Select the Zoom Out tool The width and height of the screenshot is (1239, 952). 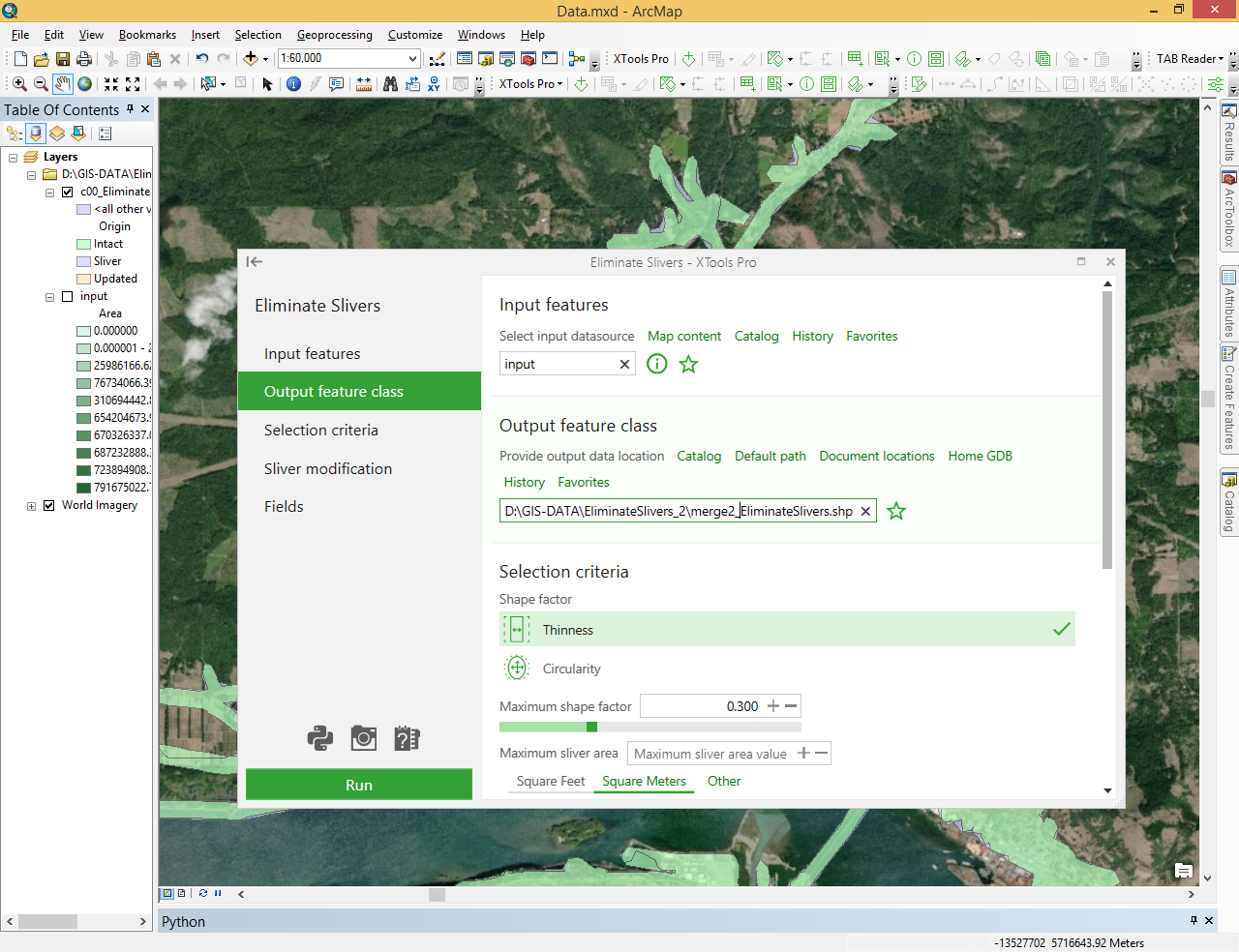pos(41,84)
